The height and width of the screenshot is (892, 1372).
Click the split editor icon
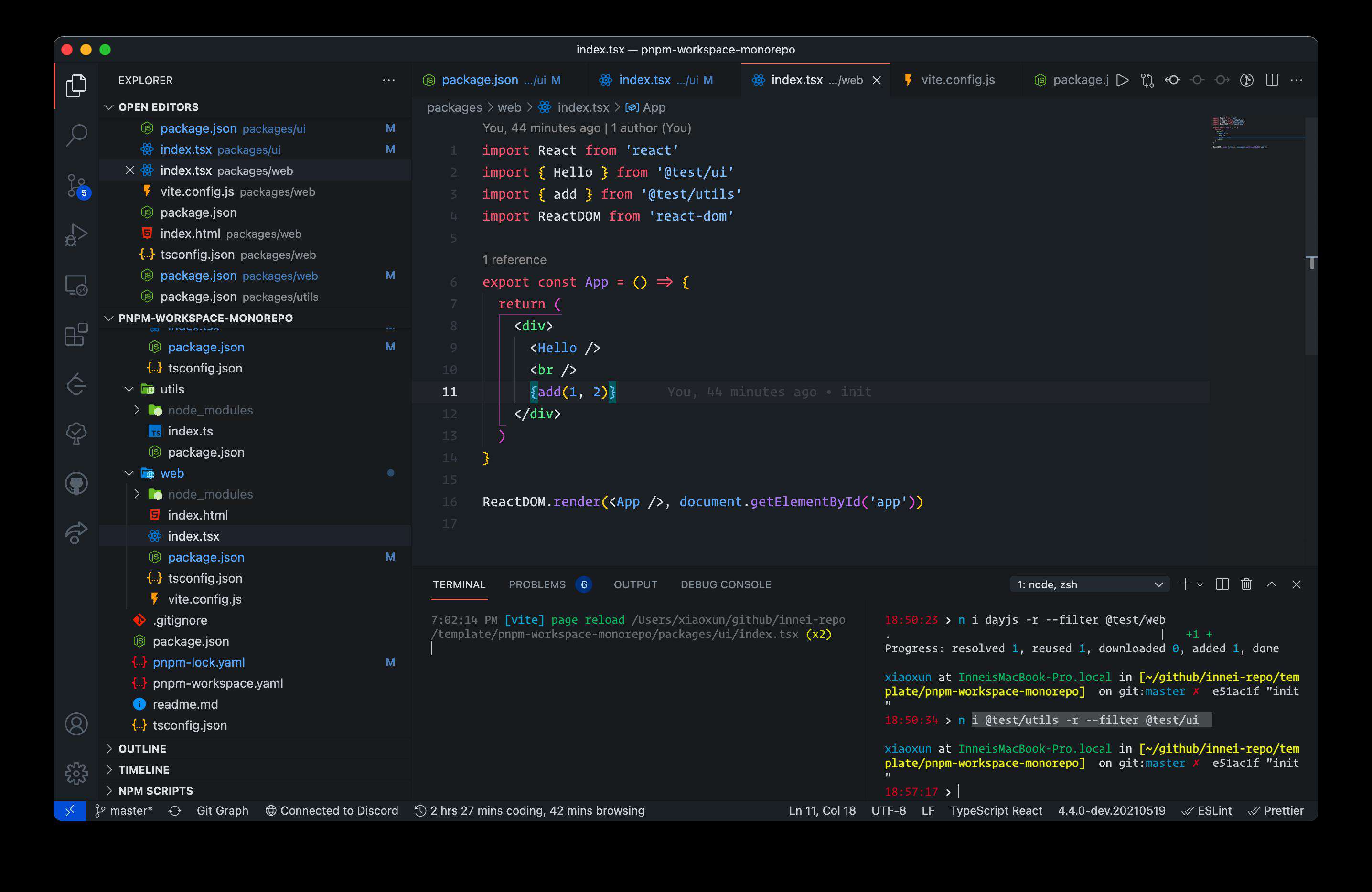(x=1272, y=80)
